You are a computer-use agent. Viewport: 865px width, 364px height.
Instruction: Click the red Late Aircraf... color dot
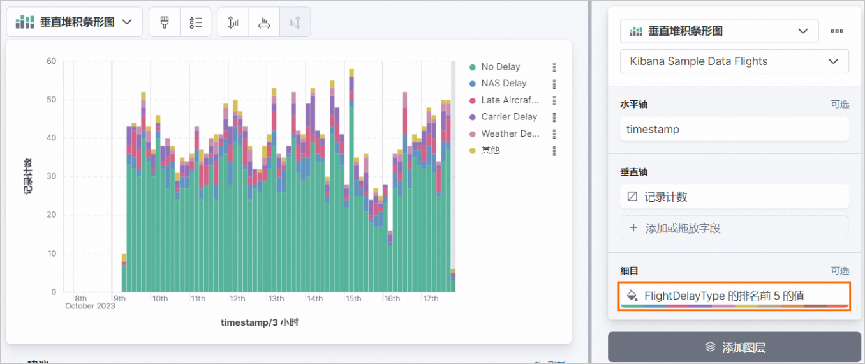(x=472, y=100)
